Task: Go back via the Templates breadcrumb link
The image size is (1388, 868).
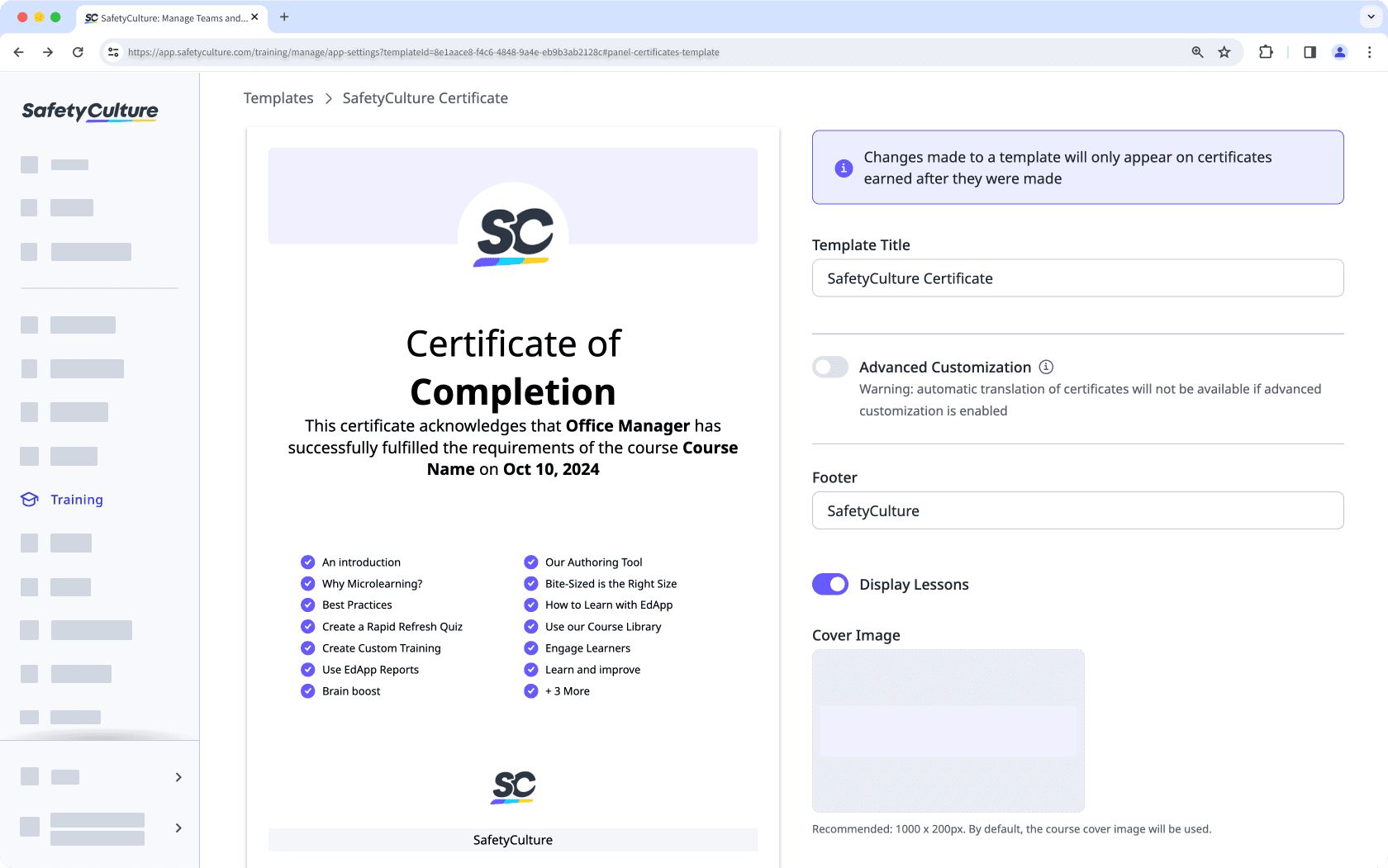Action: [278, 97]
